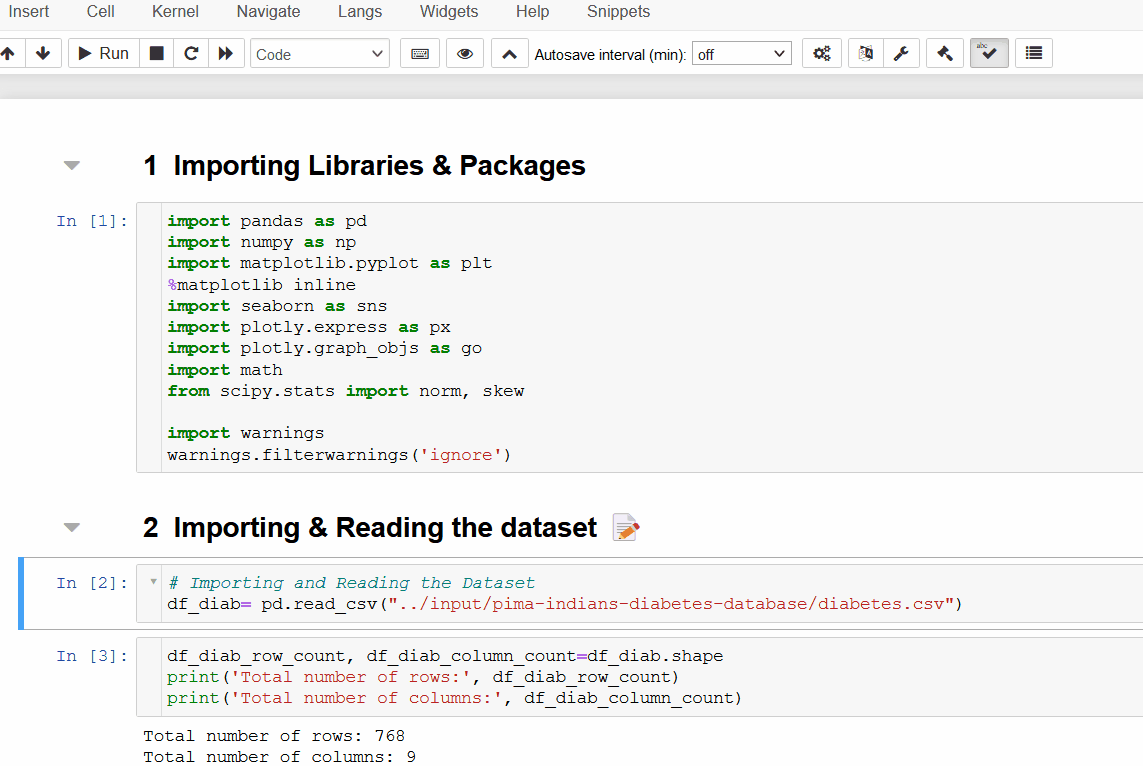Open the Widgets menu
The image size is (1143, 766).
tap(448, 12)
